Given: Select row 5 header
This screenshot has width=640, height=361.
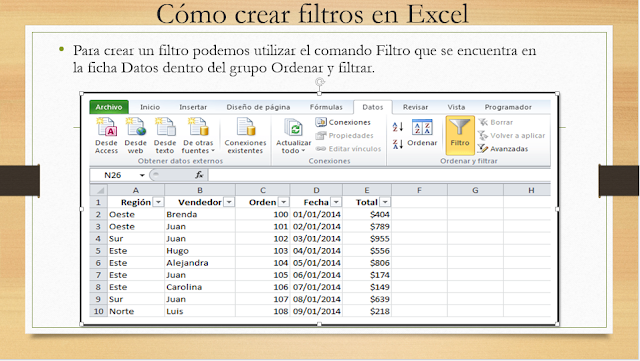Looking at the screenshot, I should [x=98, y=251].
